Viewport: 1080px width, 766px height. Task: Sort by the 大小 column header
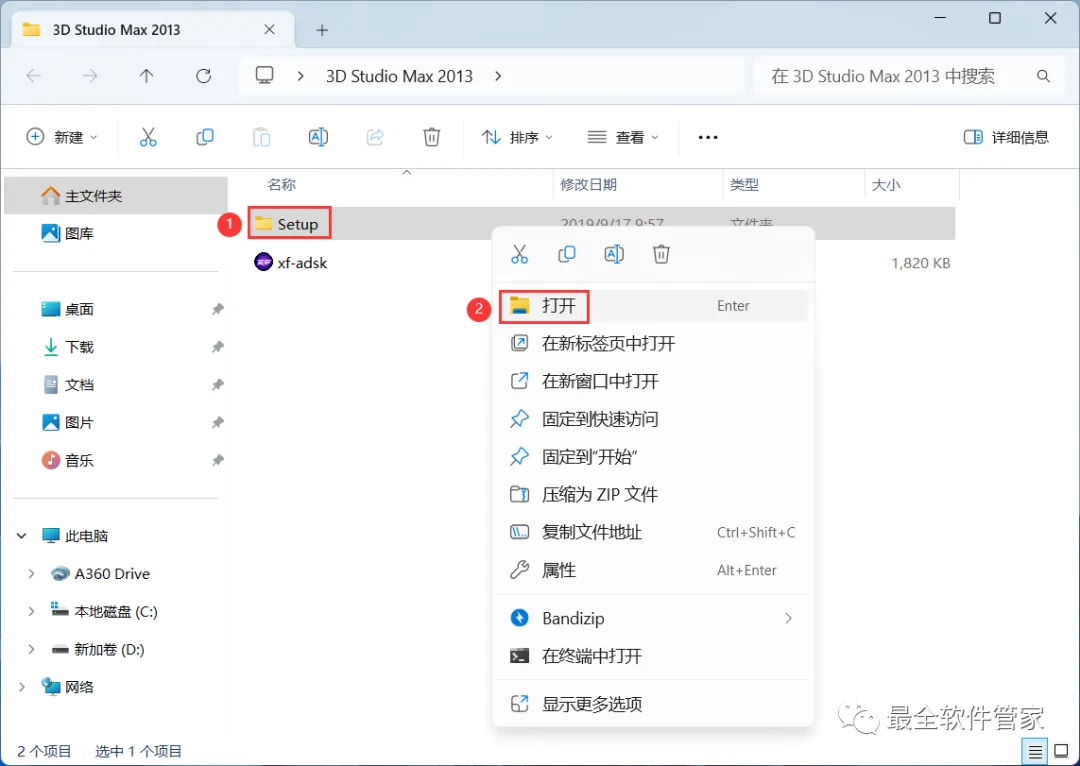pyautogui.click(x=886, y=185)
